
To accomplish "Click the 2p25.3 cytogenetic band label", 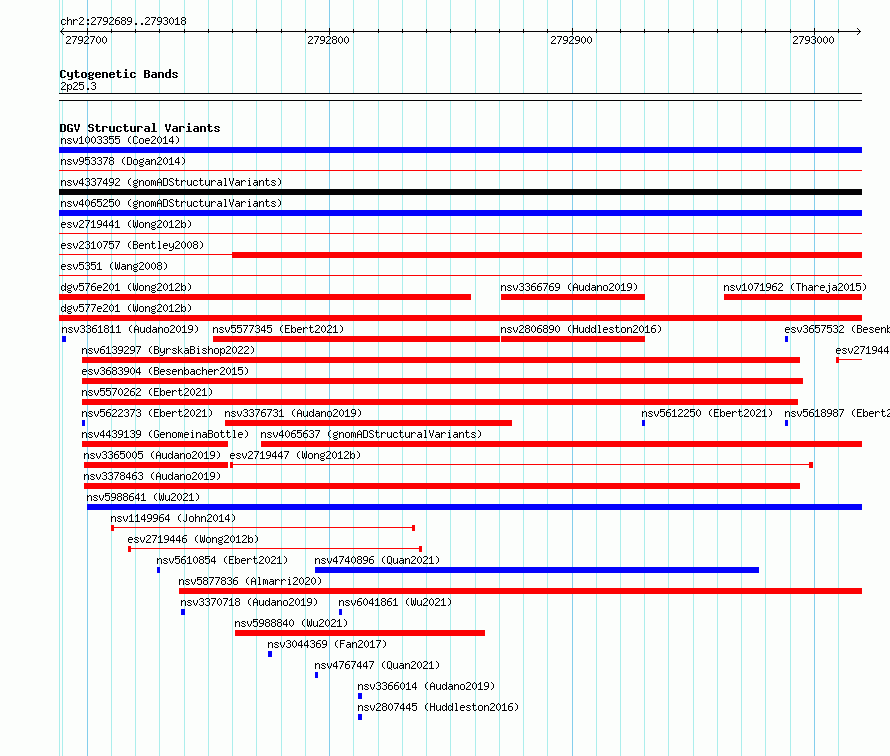I will [x=78, y=86].
